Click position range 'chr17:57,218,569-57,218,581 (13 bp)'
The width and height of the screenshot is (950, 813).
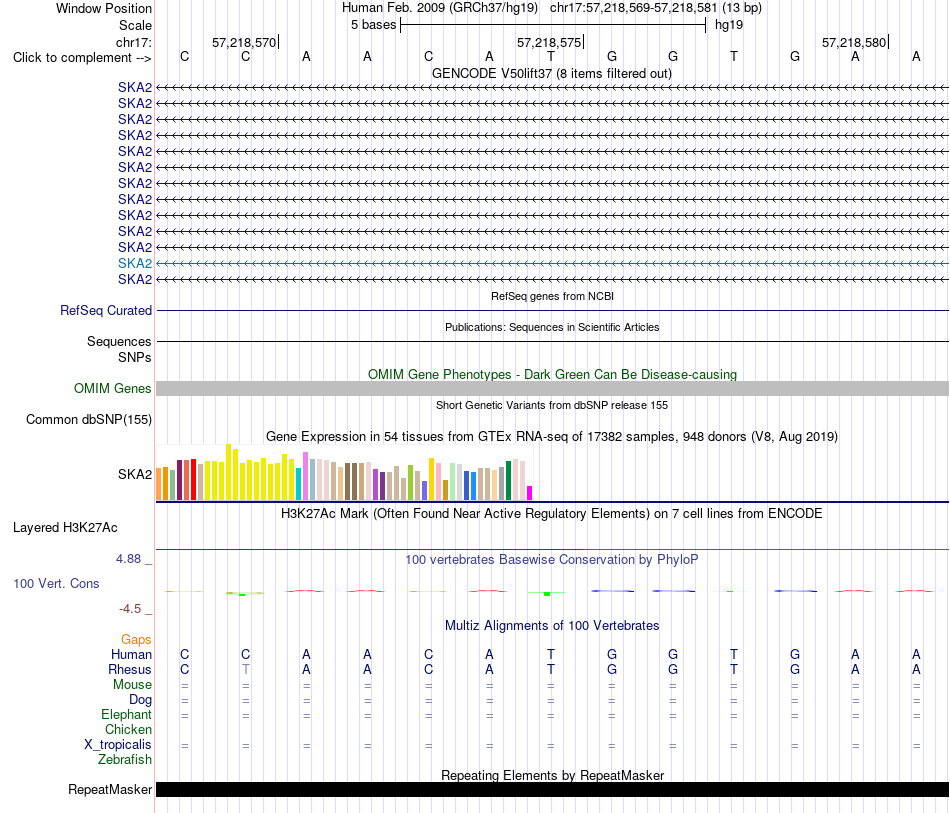pos(656,8)
